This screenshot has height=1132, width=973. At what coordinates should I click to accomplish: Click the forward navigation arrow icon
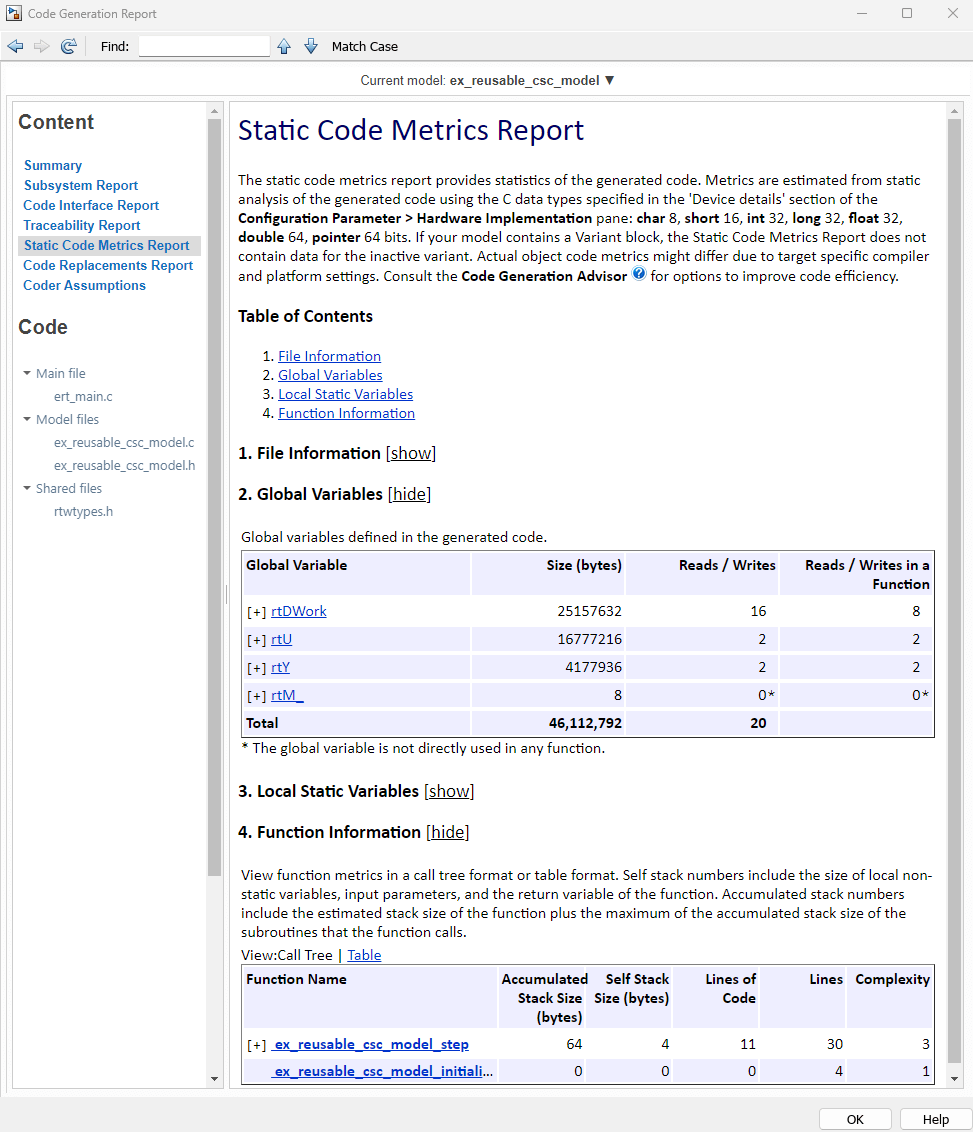[42, 46]
